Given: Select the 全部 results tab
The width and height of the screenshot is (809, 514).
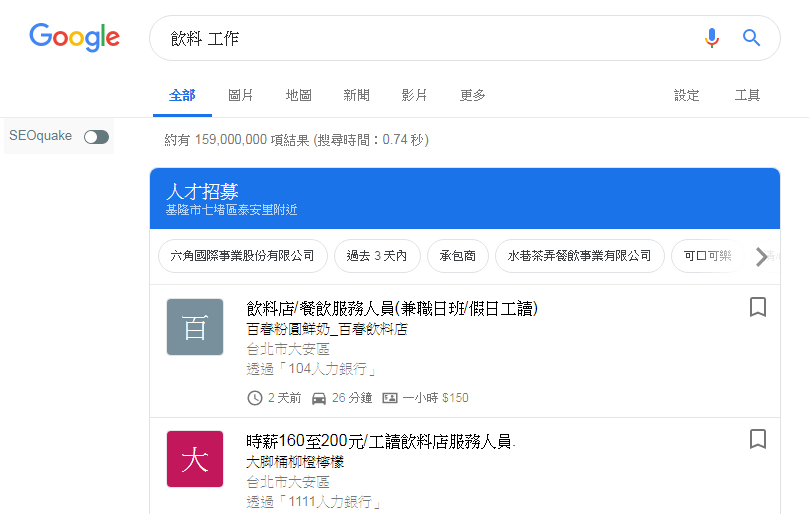Looking at the screenshot, I should 182,95.
